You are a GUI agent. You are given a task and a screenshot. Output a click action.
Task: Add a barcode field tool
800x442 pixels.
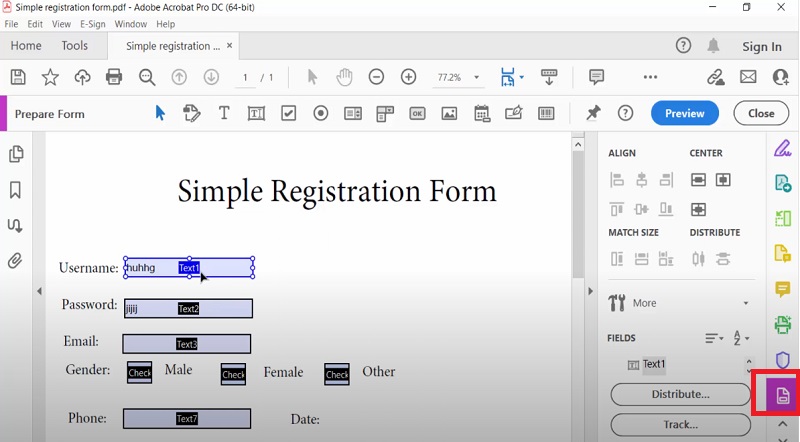click(546, 113)
